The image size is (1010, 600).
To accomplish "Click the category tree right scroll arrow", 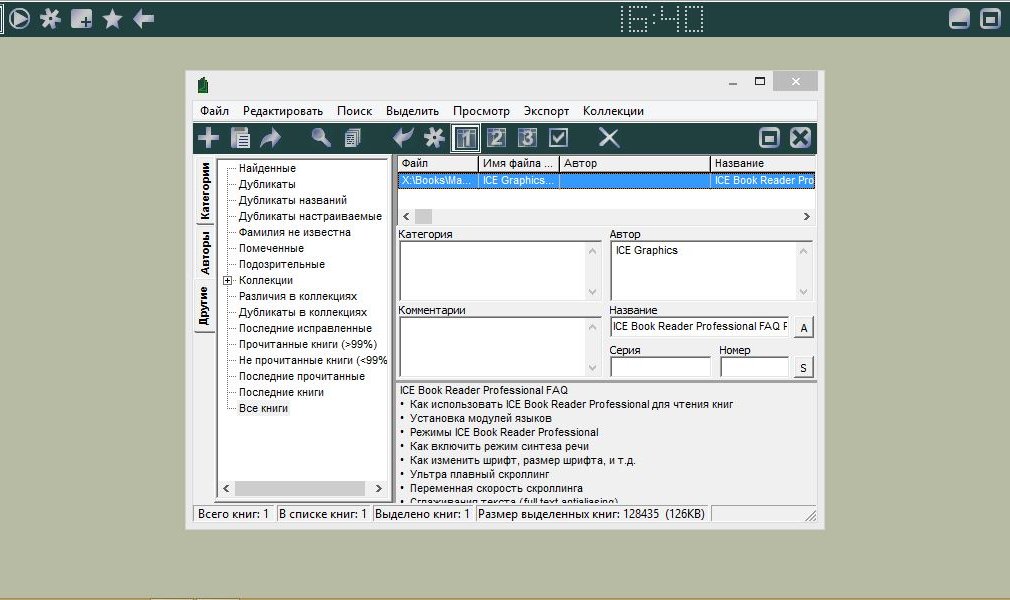I will [379, 489].
